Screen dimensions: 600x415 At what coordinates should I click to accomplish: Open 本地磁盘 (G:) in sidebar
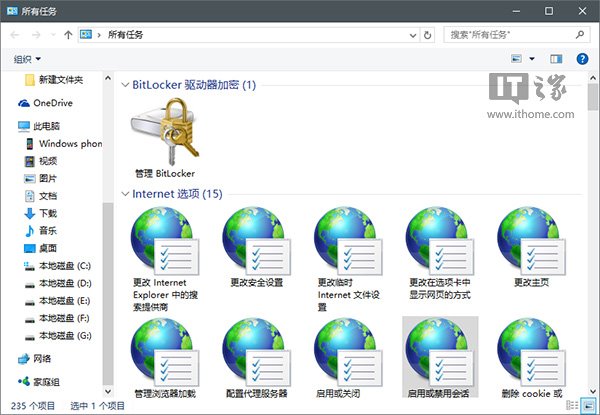tap(57, 335)
